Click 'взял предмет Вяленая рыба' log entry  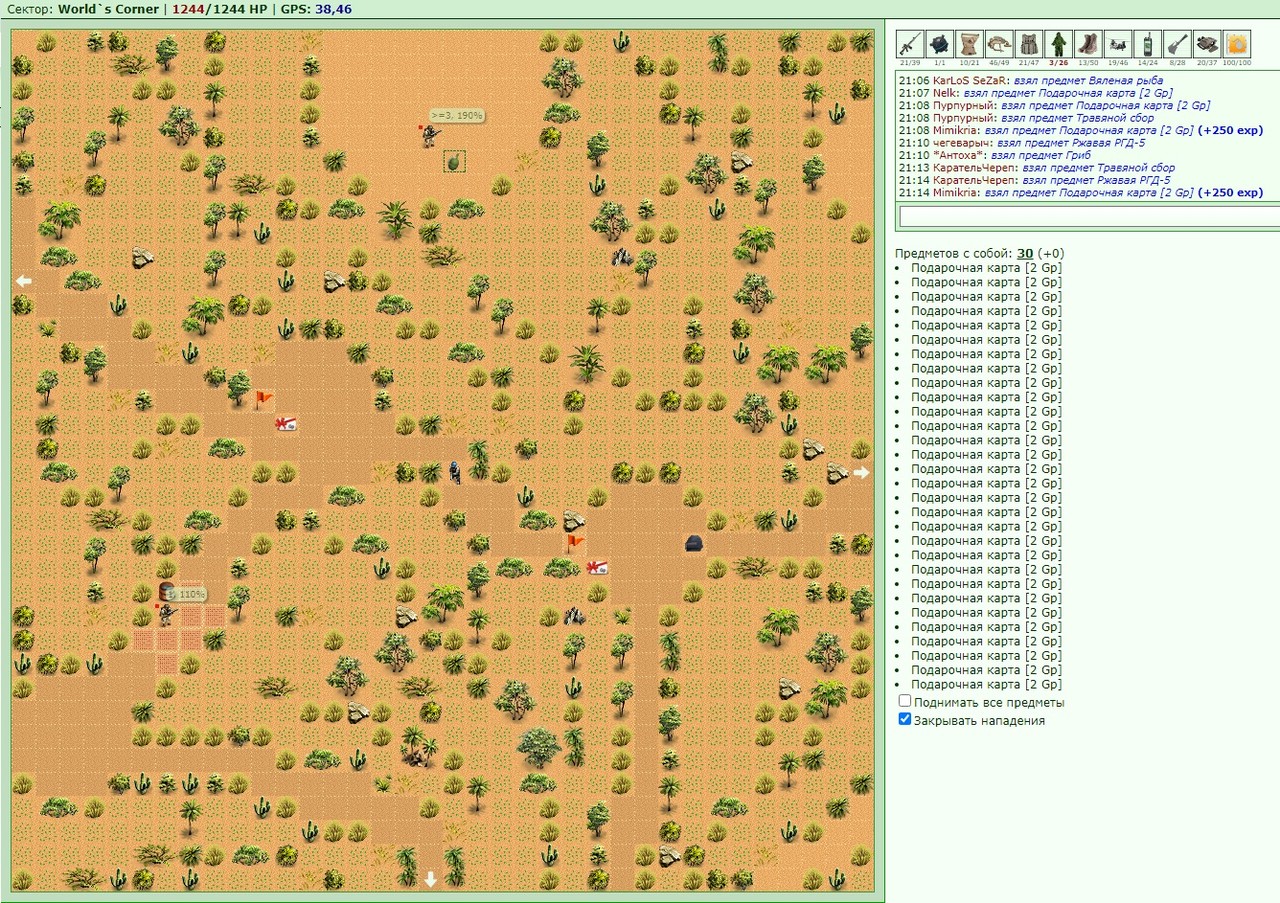click(x=1089, y=80)
